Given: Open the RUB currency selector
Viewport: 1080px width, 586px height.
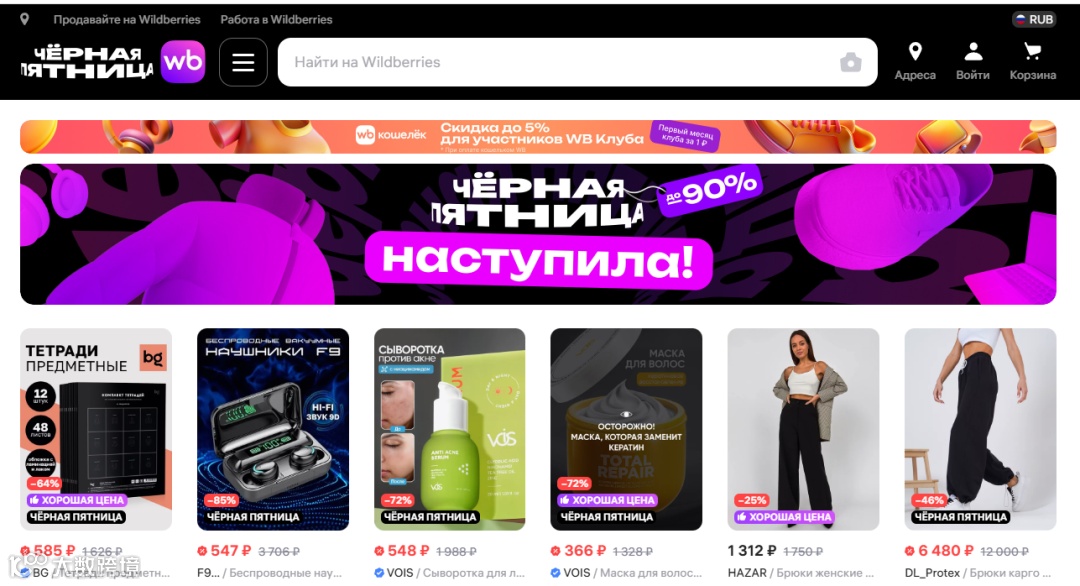Looking at the screenshot, I should click(1034, 19).
